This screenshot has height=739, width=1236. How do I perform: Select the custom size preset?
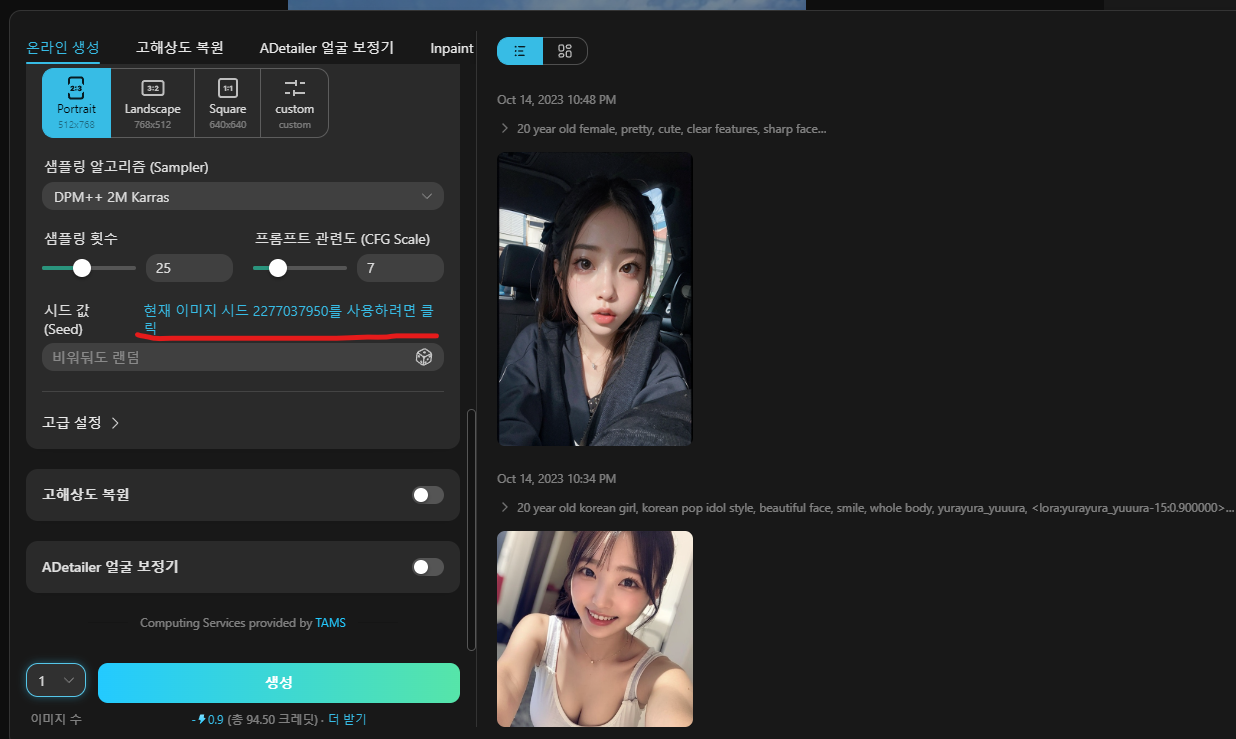click(294, 102)
